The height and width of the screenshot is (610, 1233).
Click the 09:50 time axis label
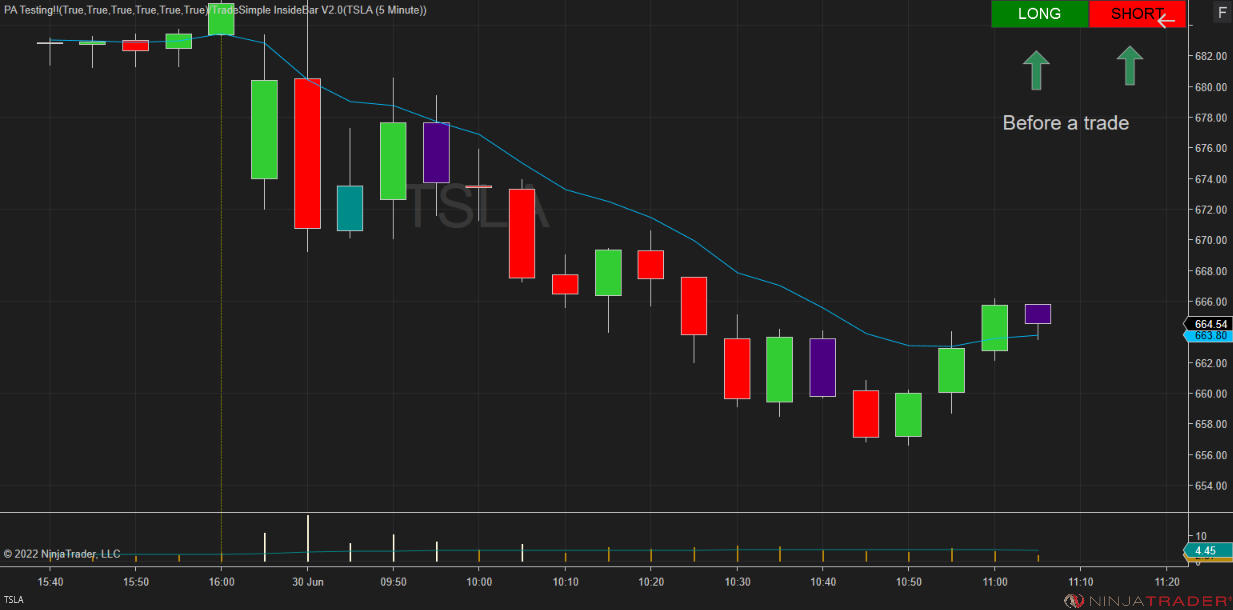[x=394, y=581]
